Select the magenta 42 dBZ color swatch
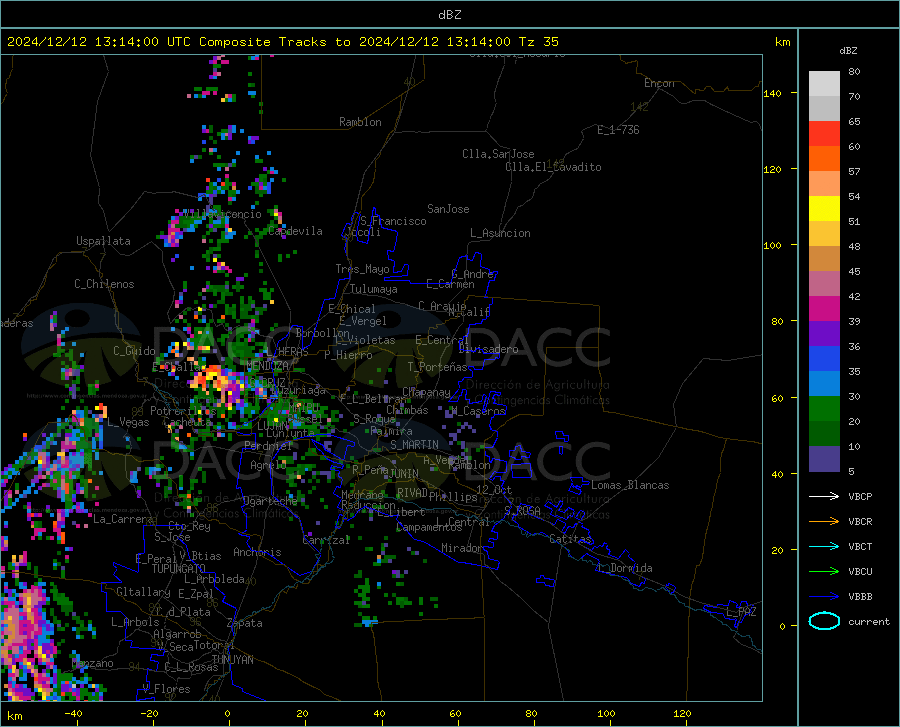 click(824, 309)
